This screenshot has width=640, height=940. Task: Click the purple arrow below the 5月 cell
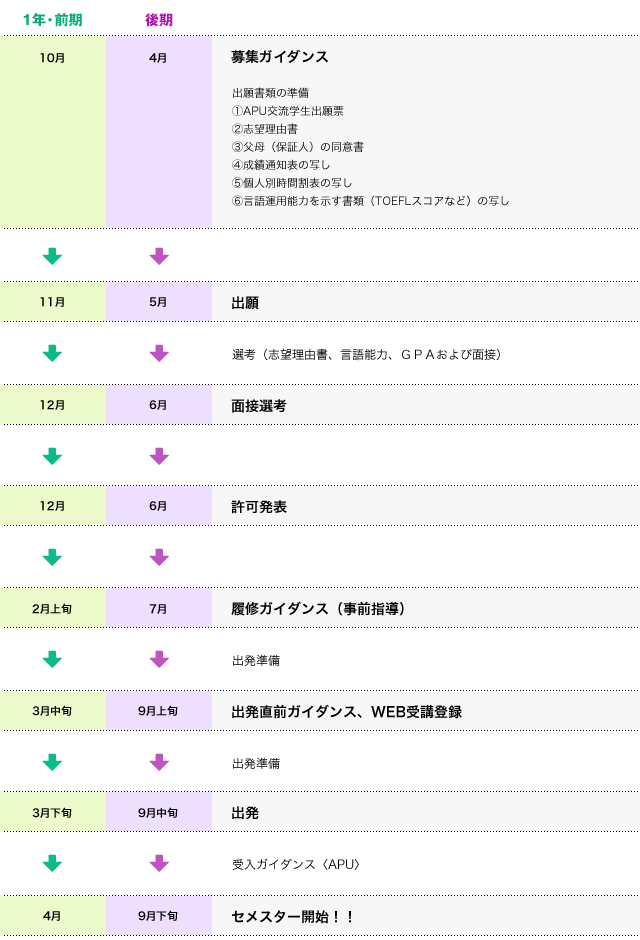[x=158, y=353]
